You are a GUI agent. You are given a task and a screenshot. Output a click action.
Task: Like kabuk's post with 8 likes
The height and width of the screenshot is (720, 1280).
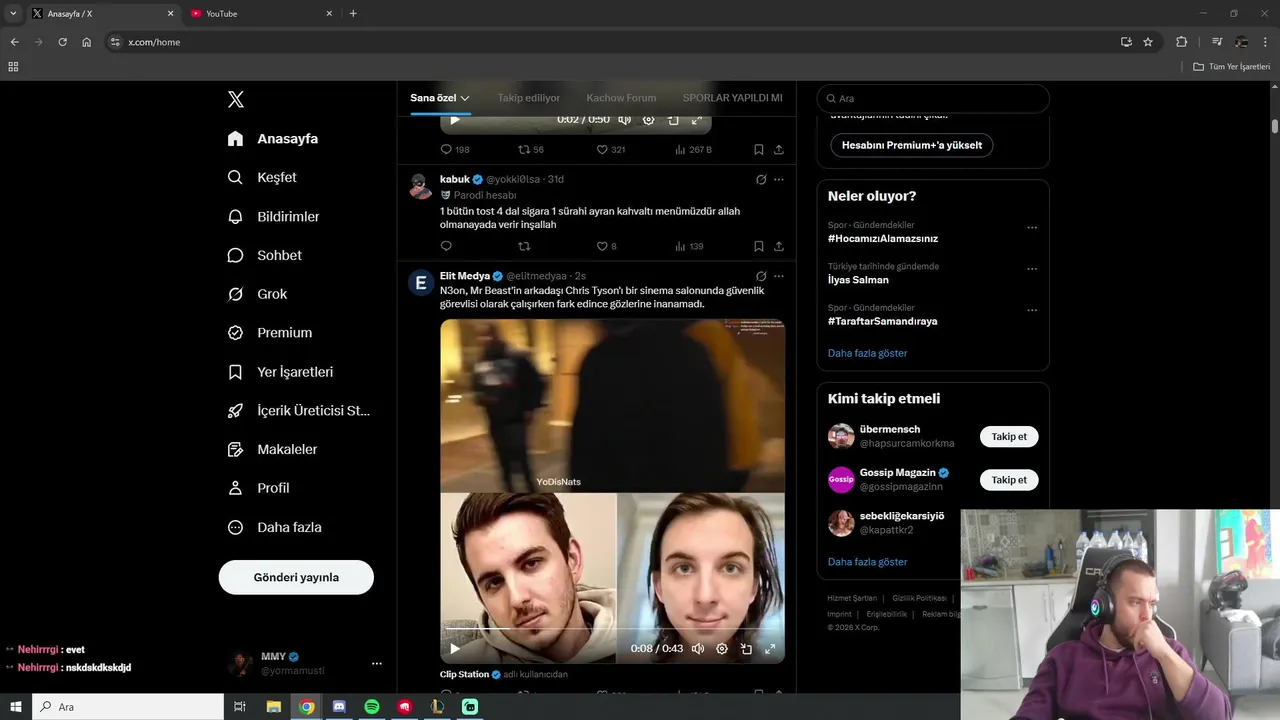click(606, 246)
